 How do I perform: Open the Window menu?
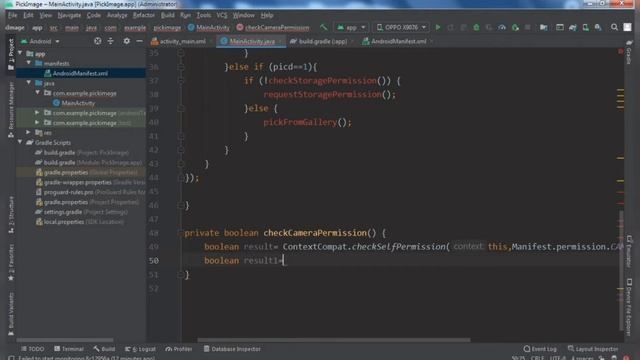coord(244,15)
